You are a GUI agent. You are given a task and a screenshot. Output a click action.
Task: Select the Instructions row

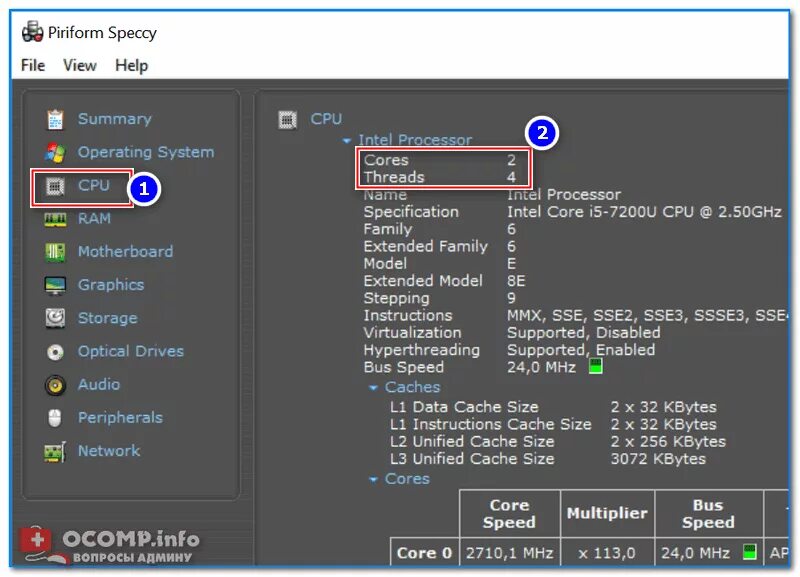[x=575, y=315]
